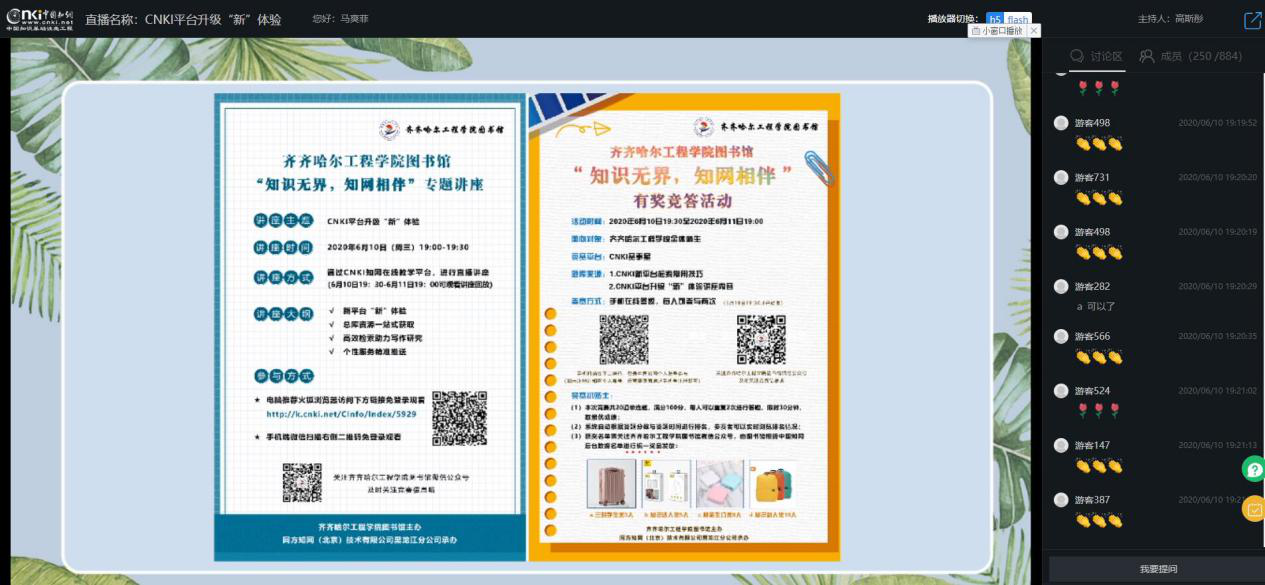The height and width of the screenshot is (585, 1265).
Task: Click the 游客524 username in chat
Action: point(1092,391)
